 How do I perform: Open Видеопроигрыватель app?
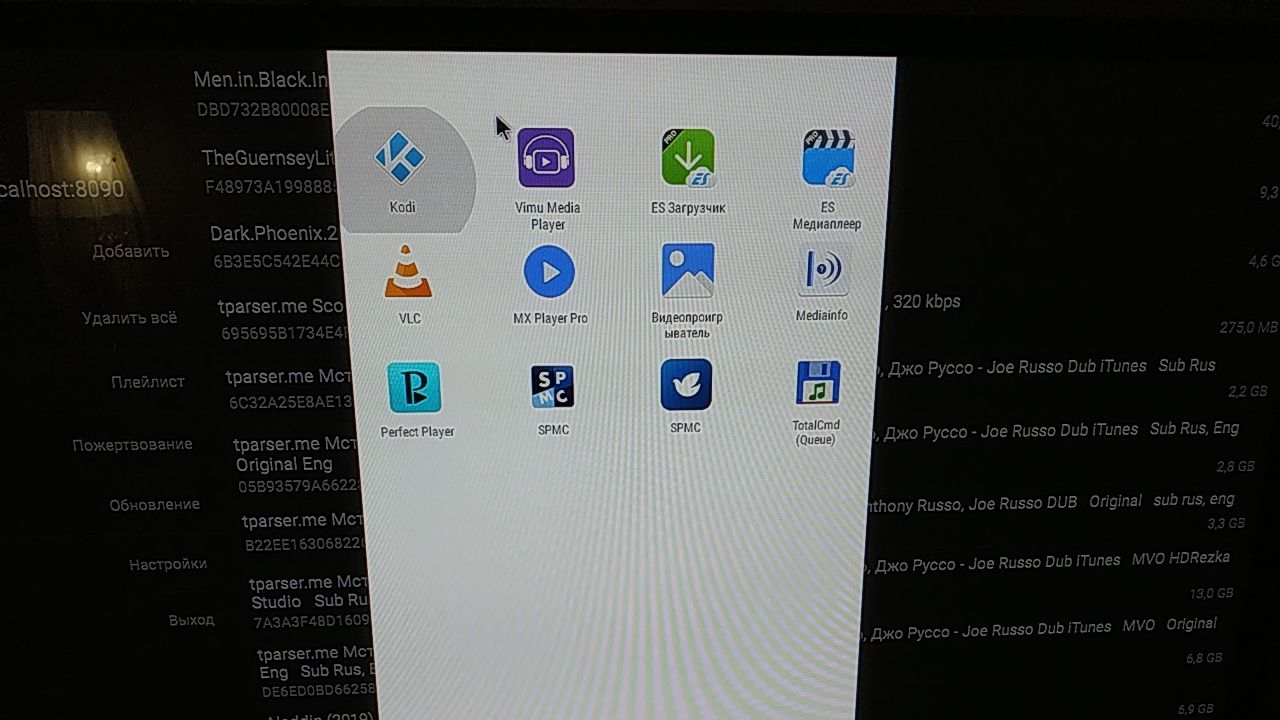(x=687, y=291)
